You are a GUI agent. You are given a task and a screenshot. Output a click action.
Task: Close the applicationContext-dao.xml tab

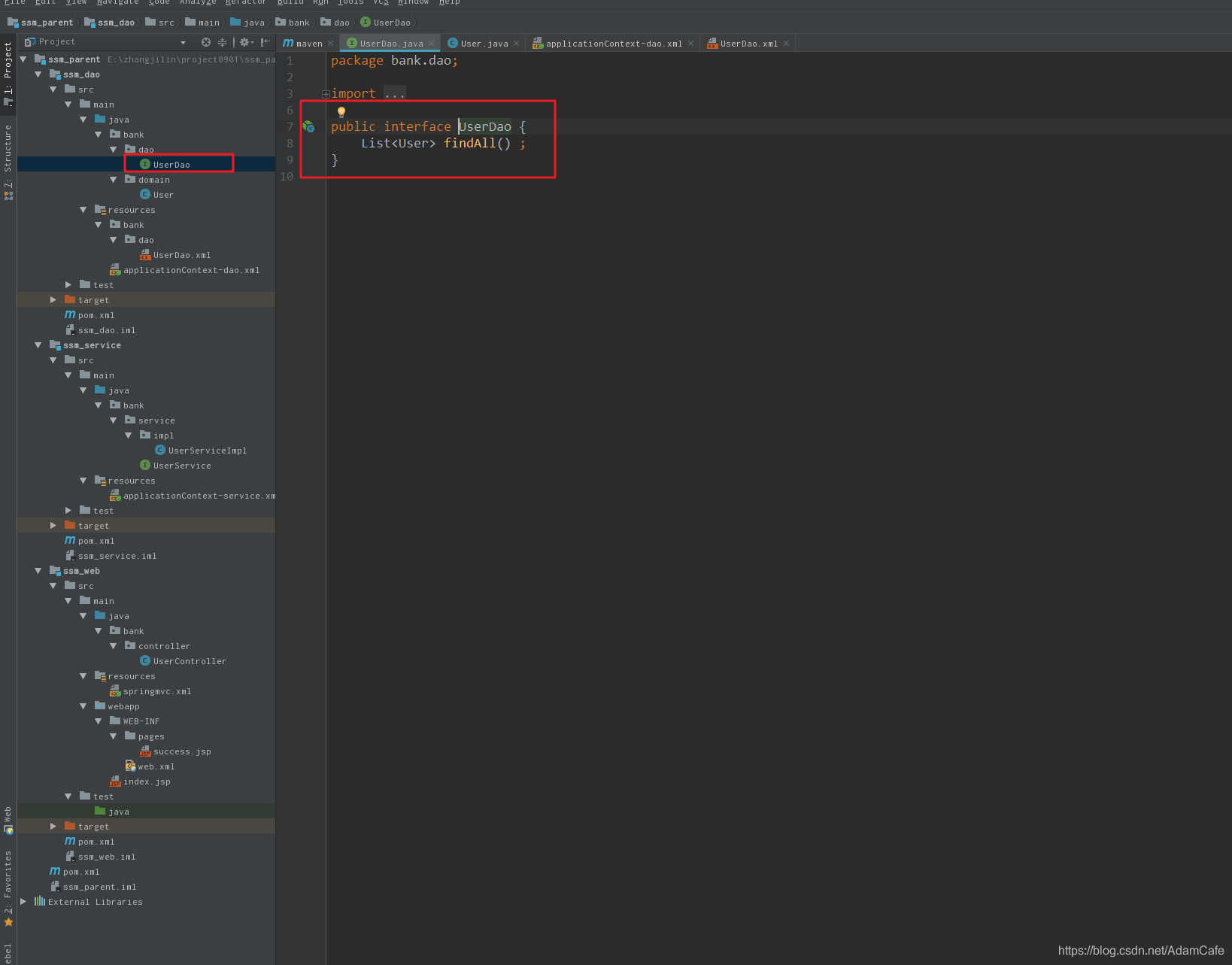coord(690,44)
